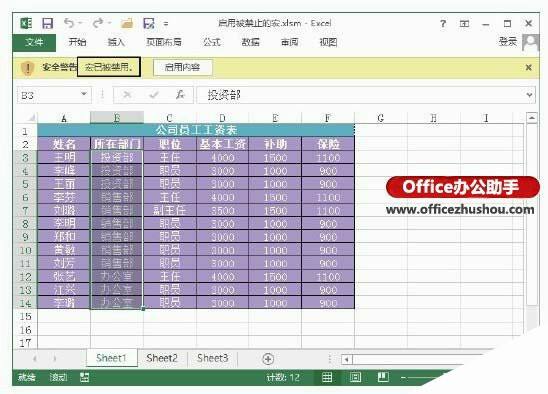The height and width of the screenshot is (394, 548).
Task: Open the Name Box dropdown arrow
Action: pyautogui.click(x=84, y=94)
